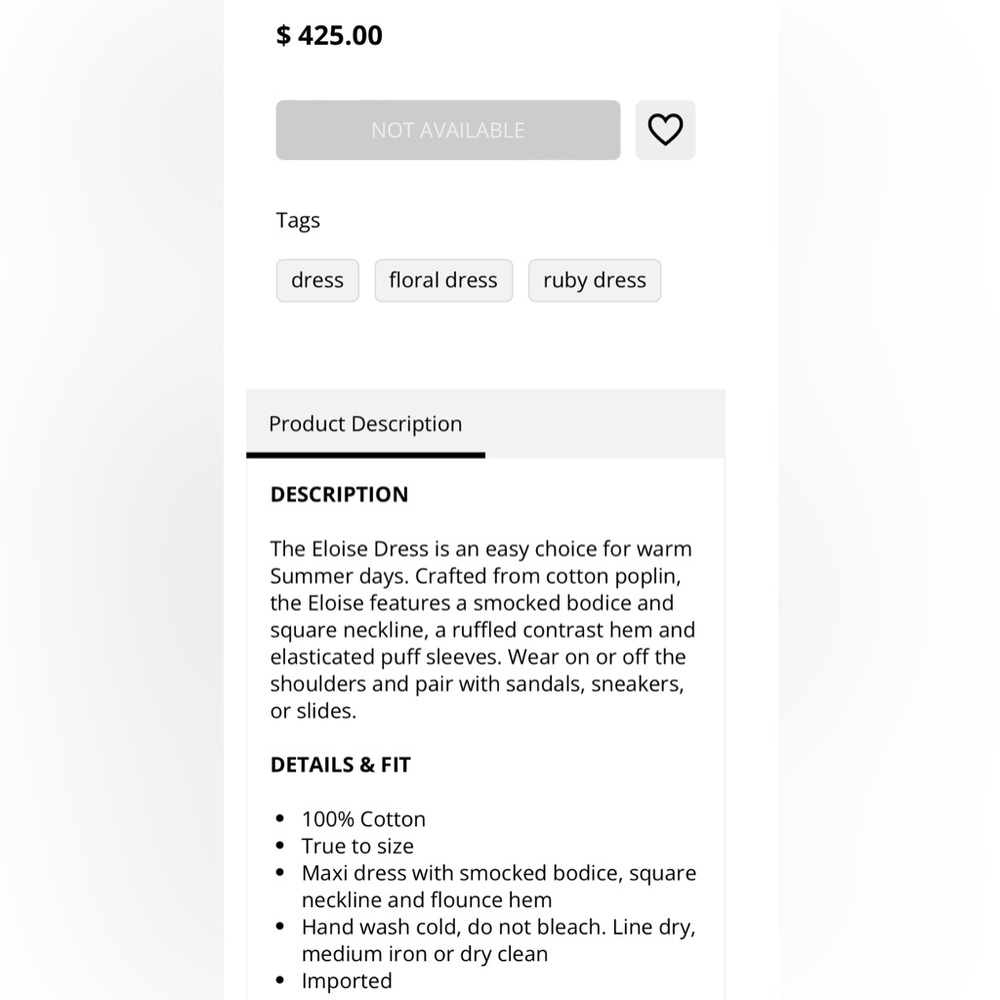Switch to the Product Description tab

[x=365, y=423]
